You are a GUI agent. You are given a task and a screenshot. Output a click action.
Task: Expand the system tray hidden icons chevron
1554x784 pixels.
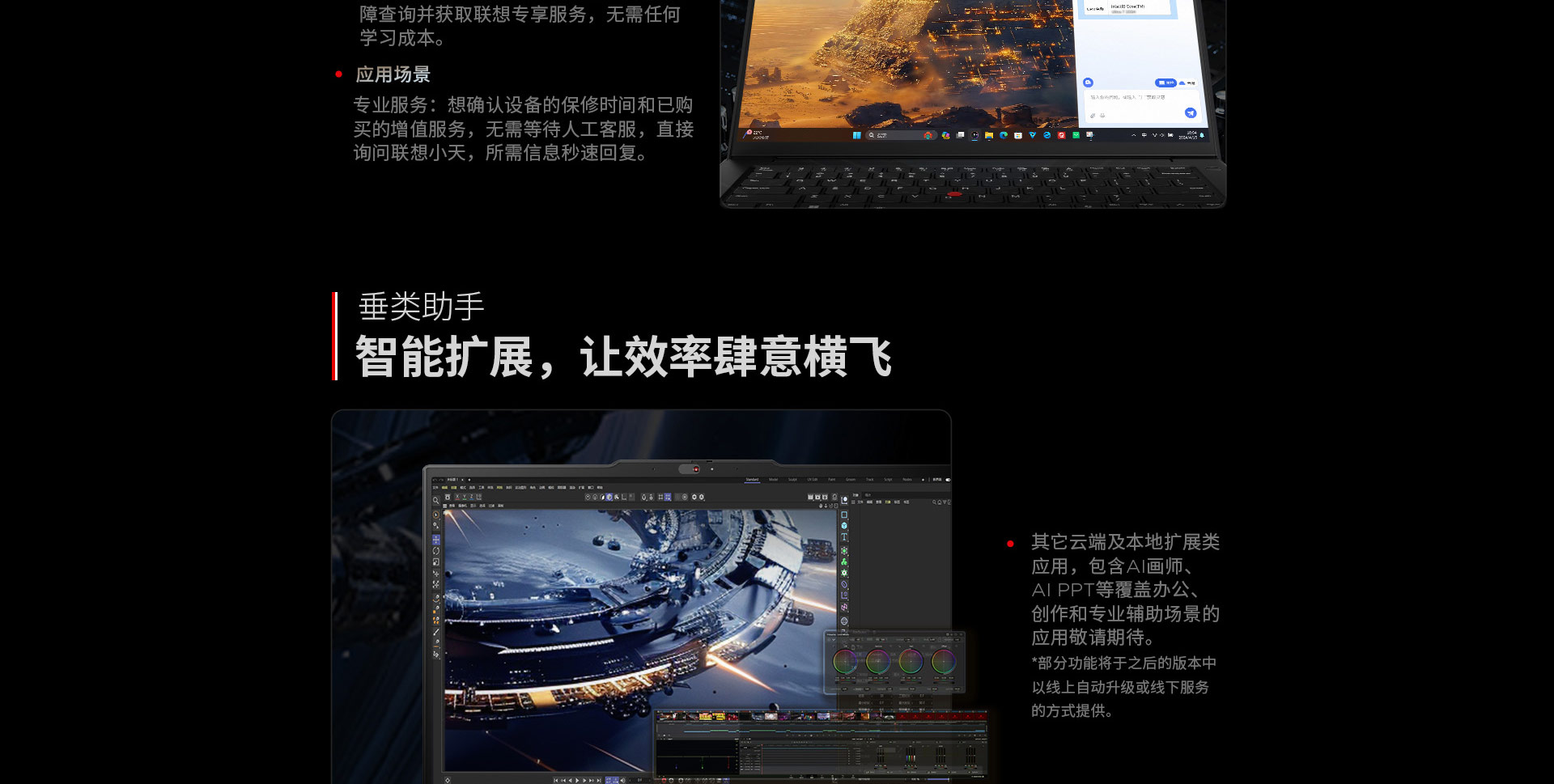pyautogui.click(x=1133, y=135)
